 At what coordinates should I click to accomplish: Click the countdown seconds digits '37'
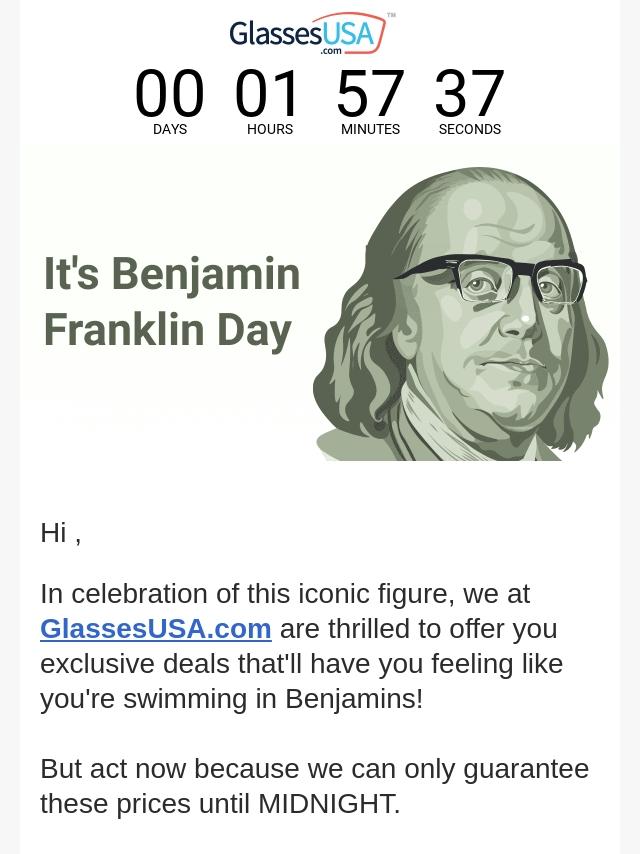pyautogui.click(x=469, y=93)
